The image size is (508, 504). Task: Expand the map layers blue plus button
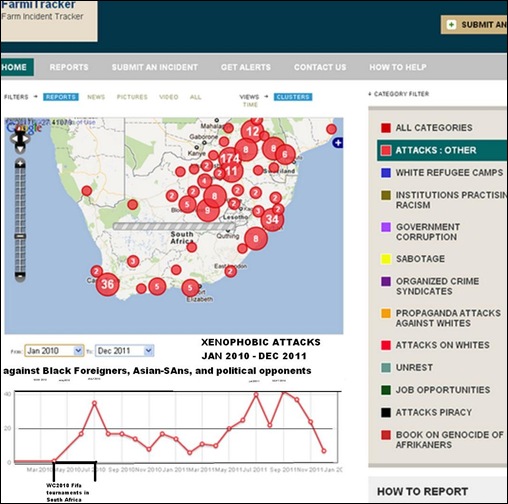point(338,143)
